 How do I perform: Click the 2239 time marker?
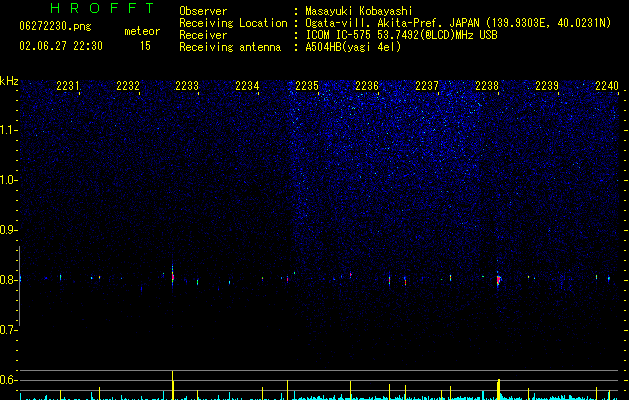click(547, 86)
